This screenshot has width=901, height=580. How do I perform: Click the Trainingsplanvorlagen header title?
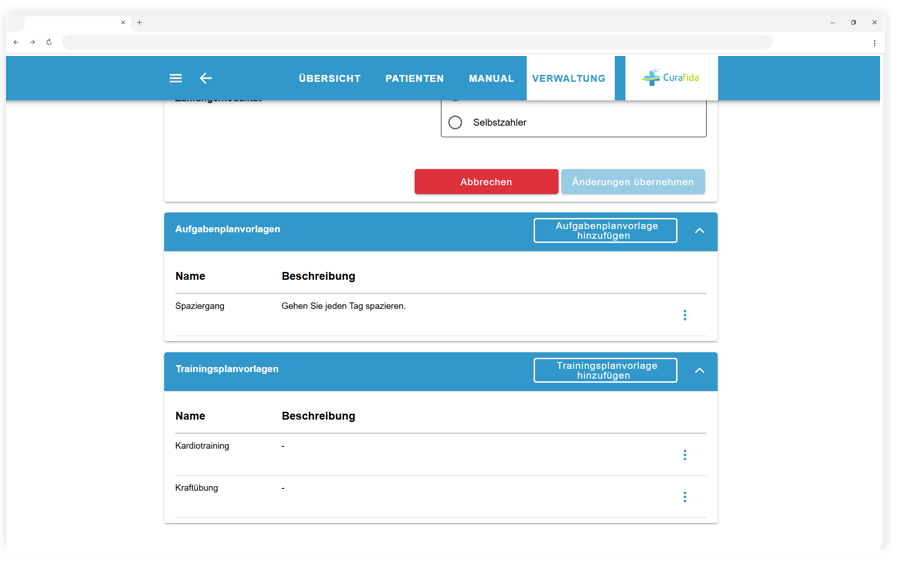coord(227,368)
